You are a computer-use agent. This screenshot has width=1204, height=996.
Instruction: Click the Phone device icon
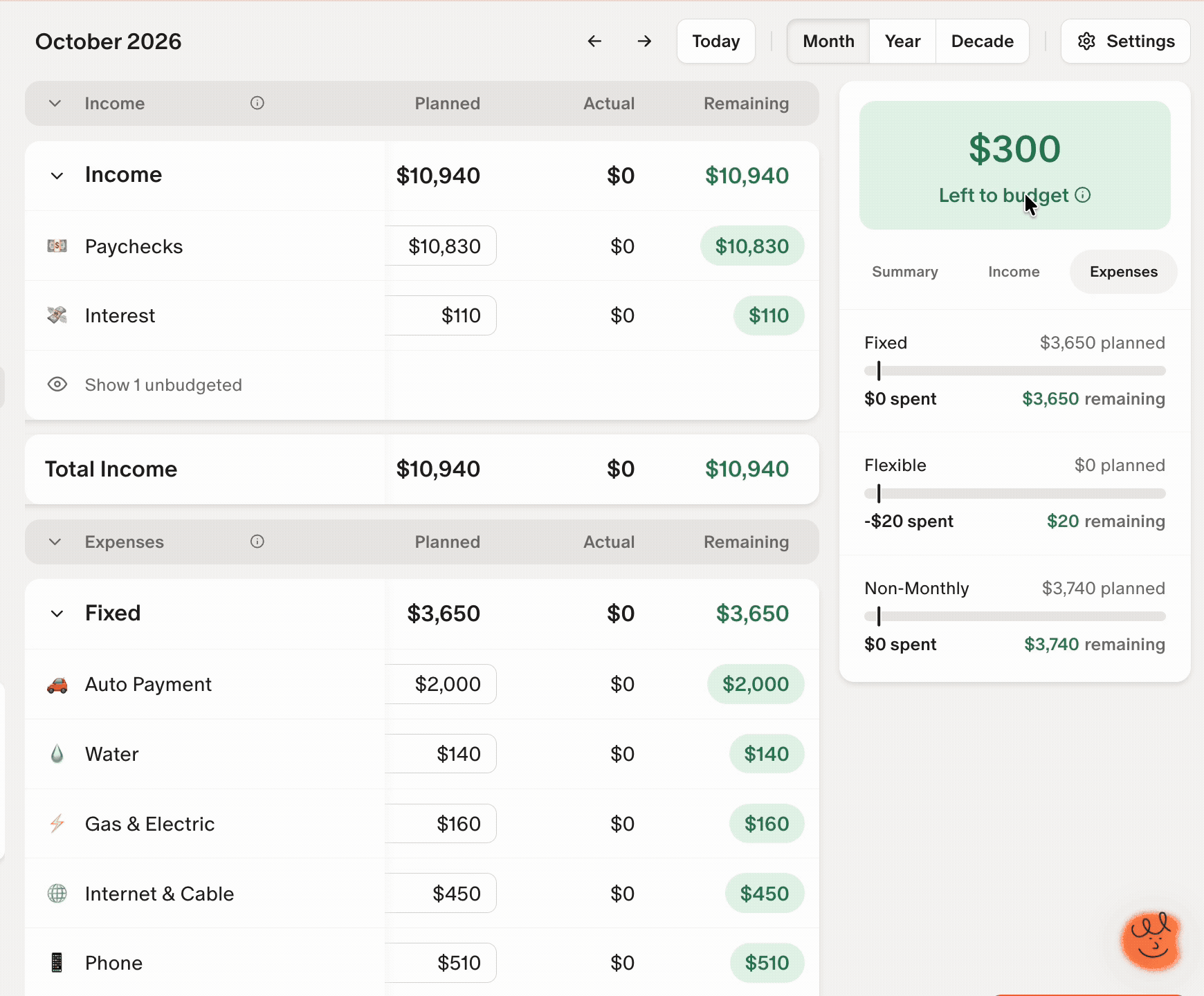point(57,963)
